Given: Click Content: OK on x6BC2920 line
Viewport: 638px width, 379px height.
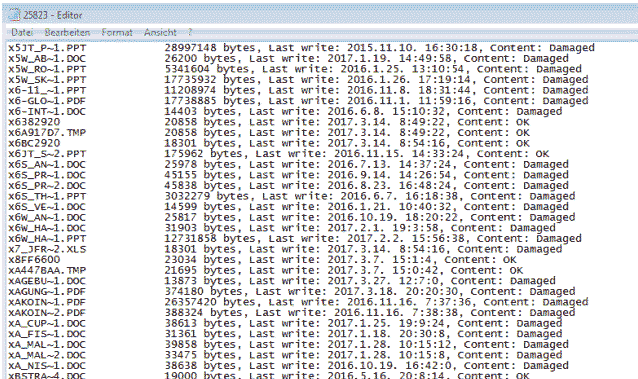Looking at the screenshot, I should click(x=494, y=143).
